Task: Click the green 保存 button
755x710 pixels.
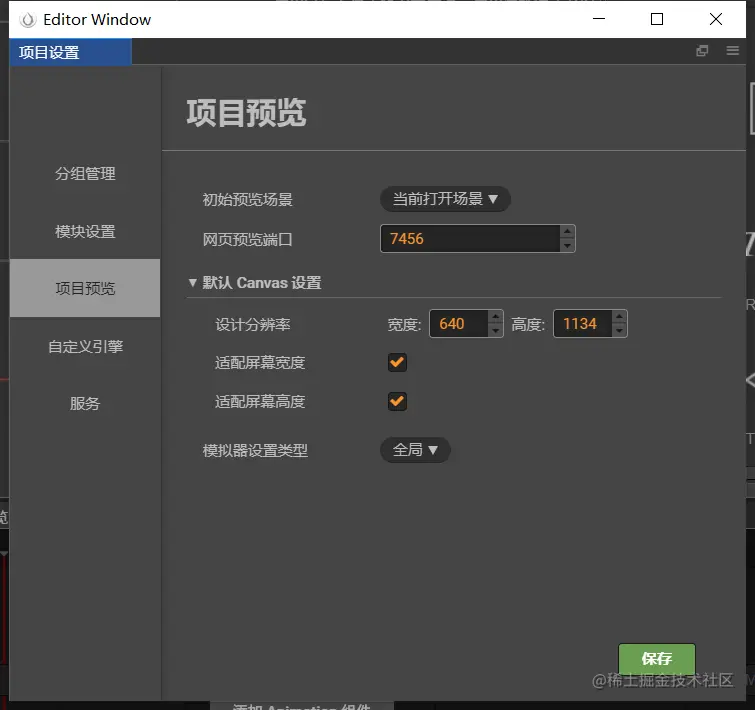Action: click(x=657, y=659)
